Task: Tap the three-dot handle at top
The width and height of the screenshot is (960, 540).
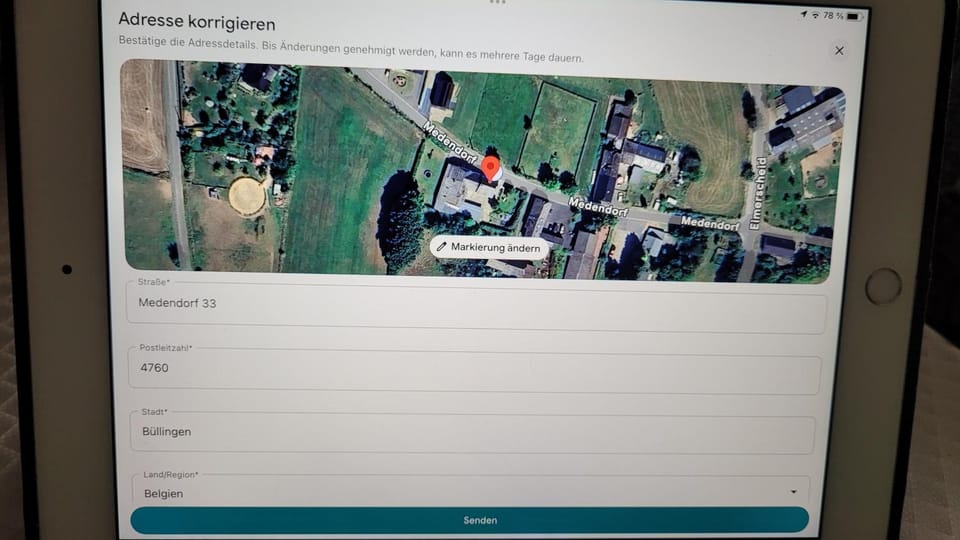Action: pos(497,2)
